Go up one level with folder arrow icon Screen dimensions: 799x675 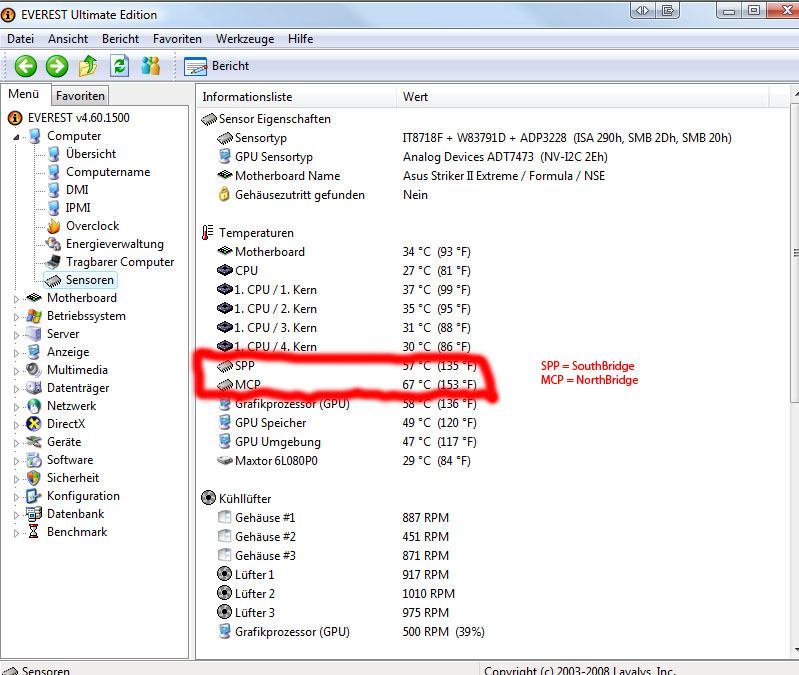click(x=88, y=66)
